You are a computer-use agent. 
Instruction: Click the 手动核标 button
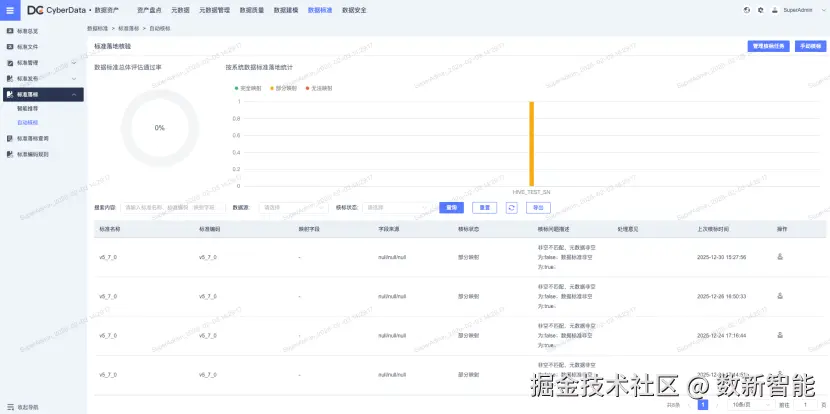coord(810,46)
